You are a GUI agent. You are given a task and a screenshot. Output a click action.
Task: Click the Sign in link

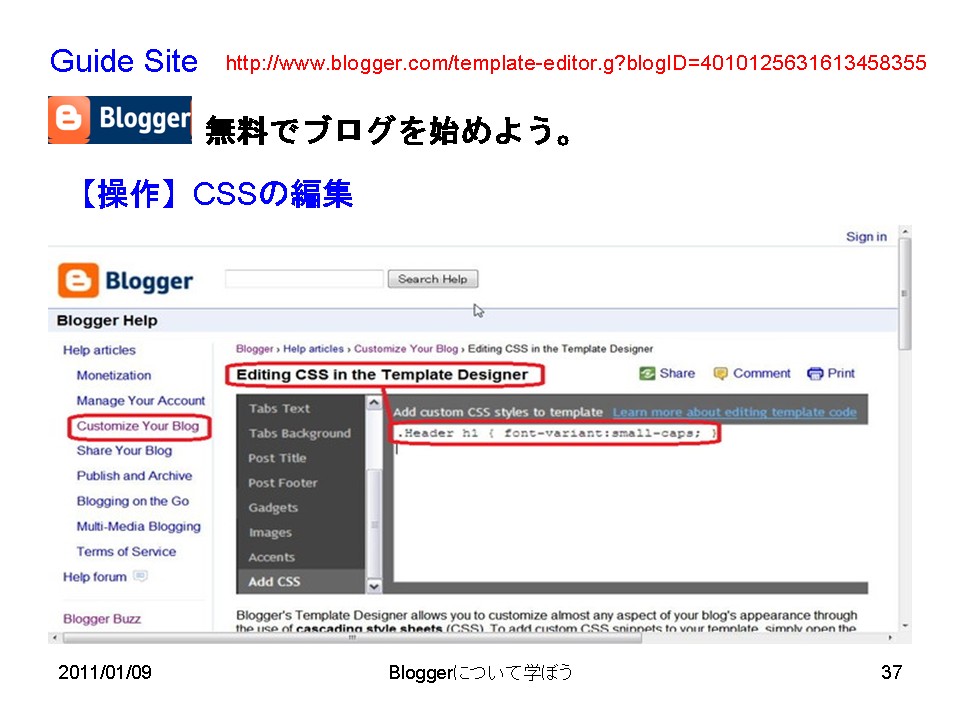click(866, 236)
